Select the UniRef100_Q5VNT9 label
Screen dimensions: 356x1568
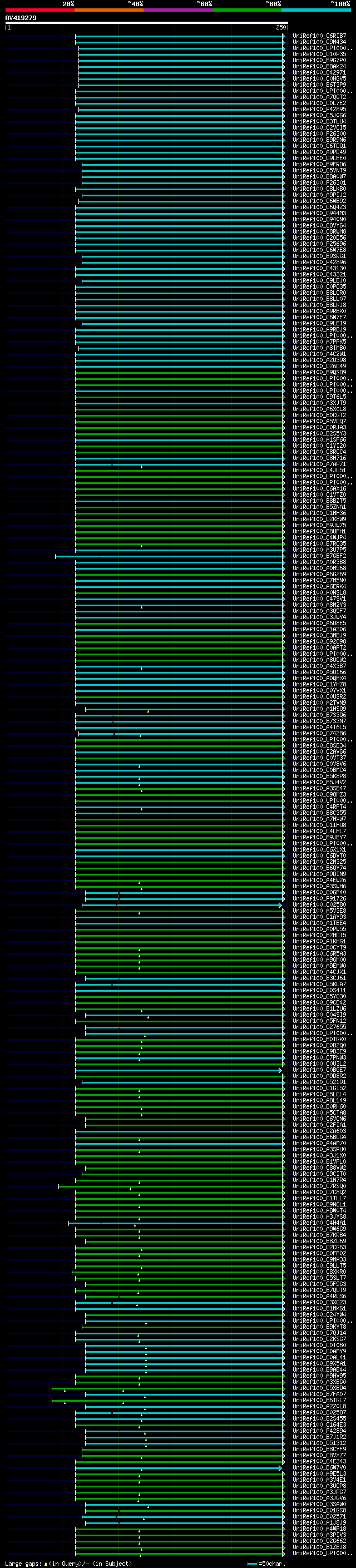pos(319,170)
